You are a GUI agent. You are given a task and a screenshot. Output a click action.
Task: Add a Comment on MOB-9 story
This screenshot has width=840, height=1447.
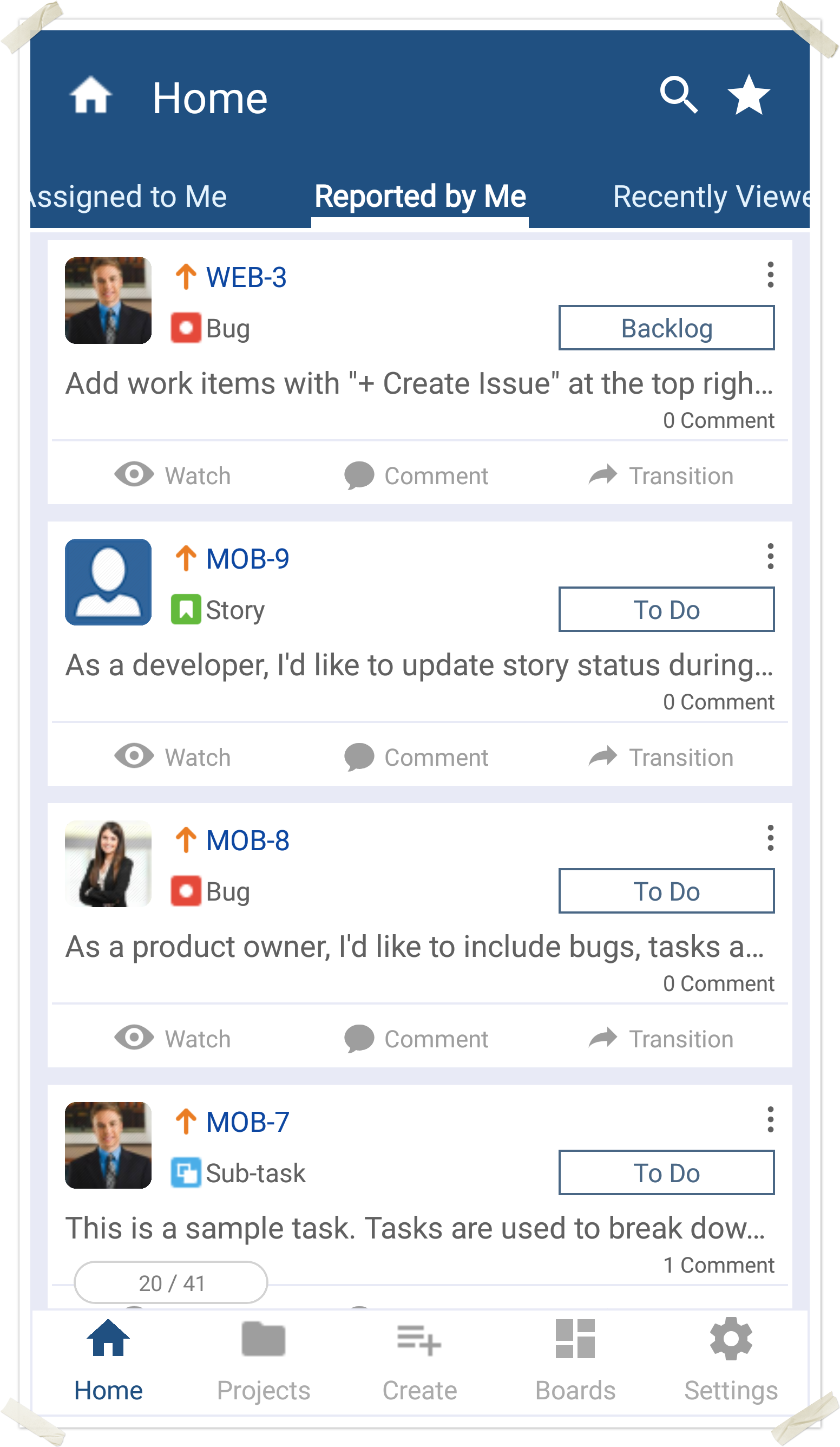click(417, 758)
